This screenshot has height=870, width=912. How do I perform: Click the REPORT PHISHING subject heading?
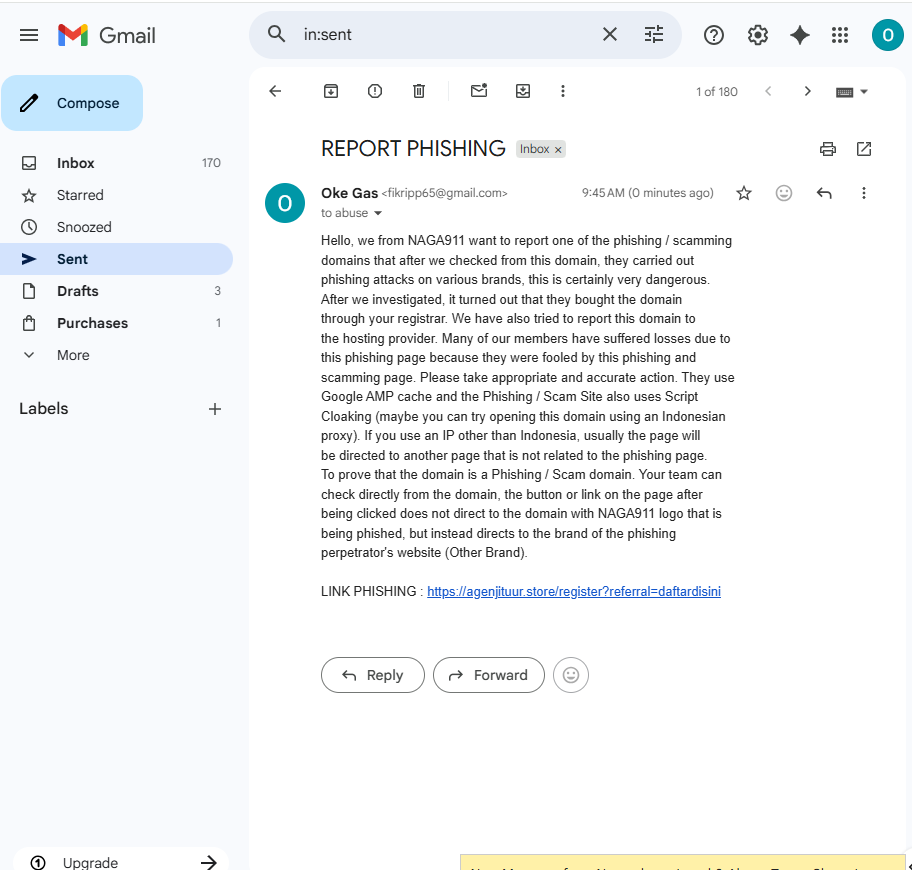point(413,149)
